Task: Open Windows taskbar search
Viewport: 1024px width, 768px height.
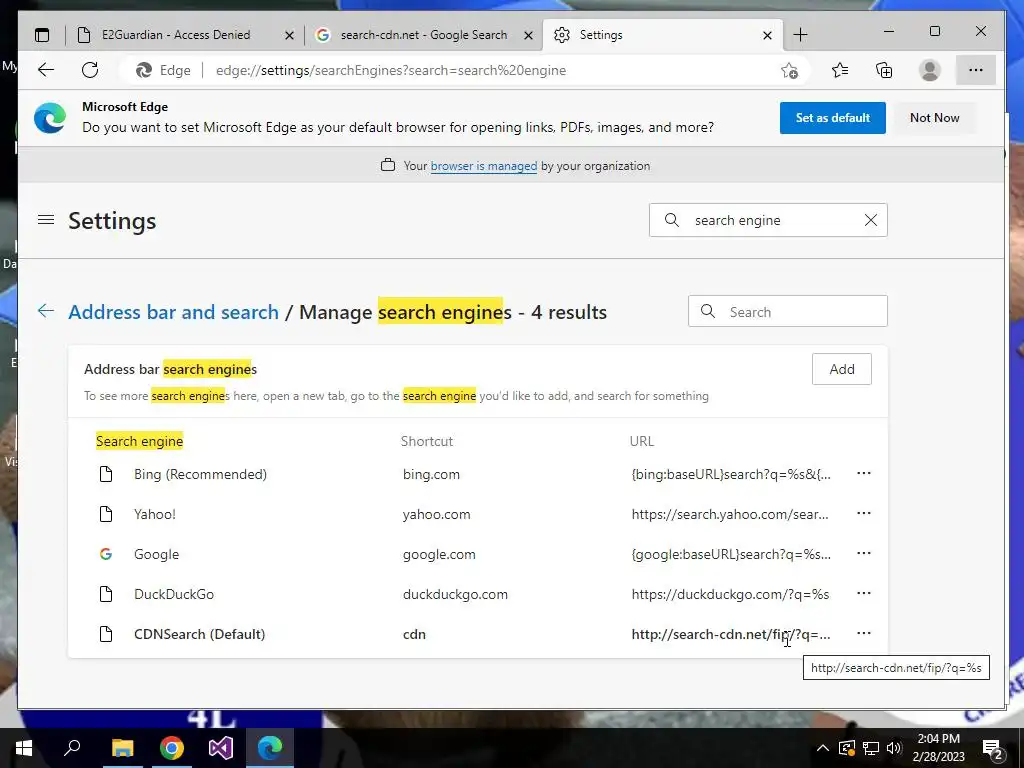Action: click(72, 748)
